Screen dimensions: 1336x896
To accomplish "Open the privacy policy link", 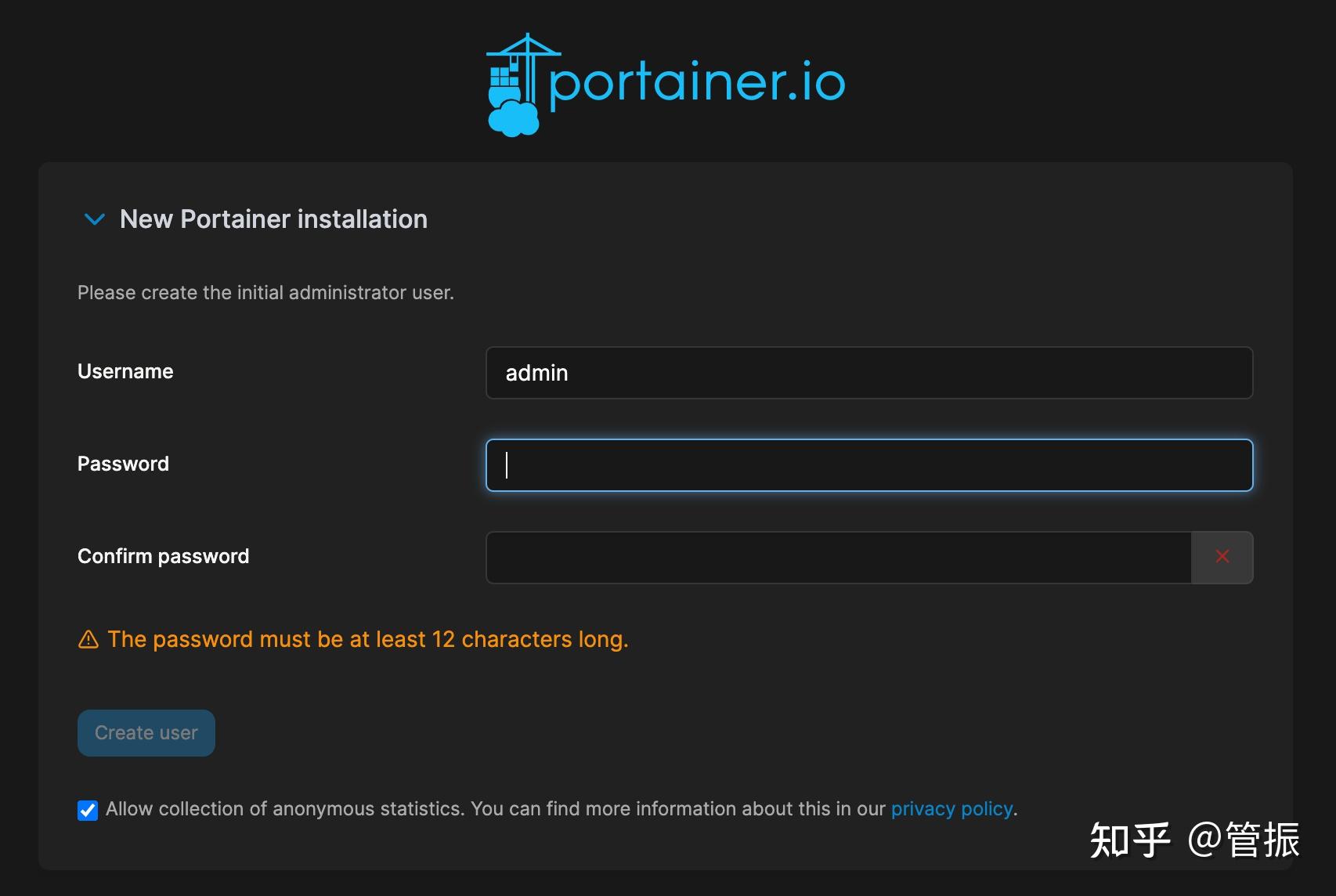I will click(951, 809).
